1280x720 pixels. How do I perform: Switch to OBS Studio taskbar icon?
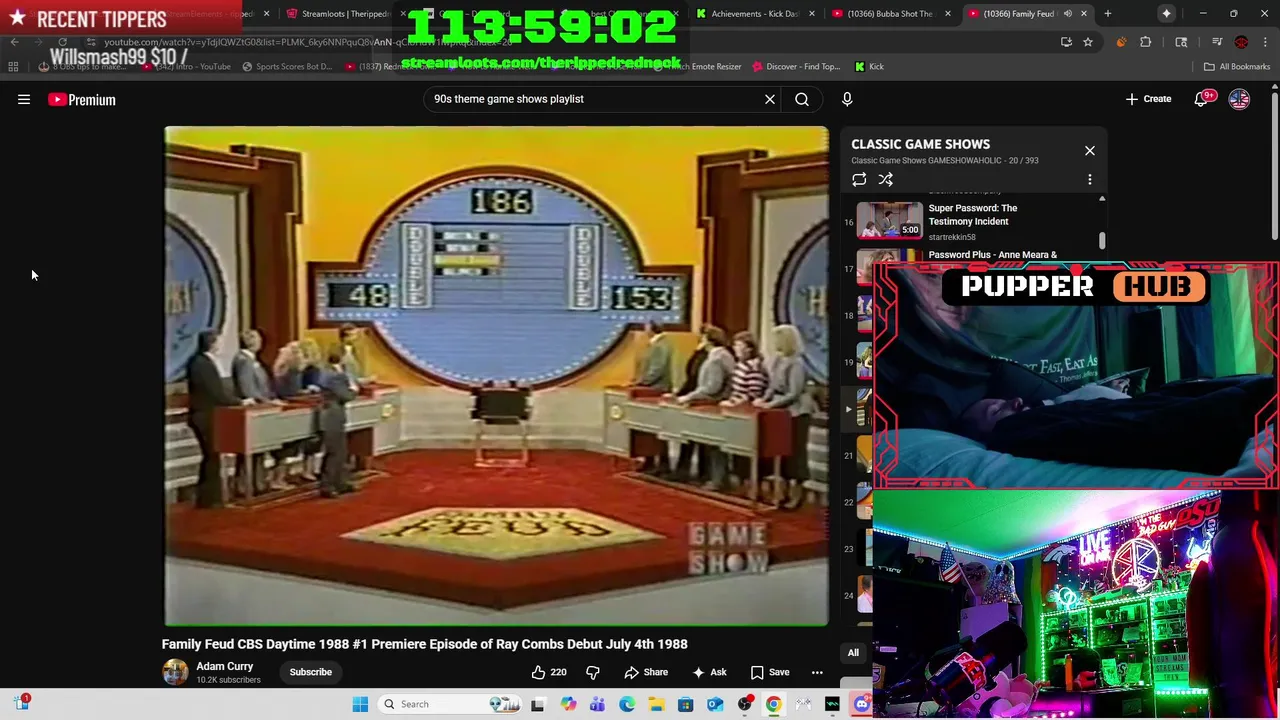(745, 704)
